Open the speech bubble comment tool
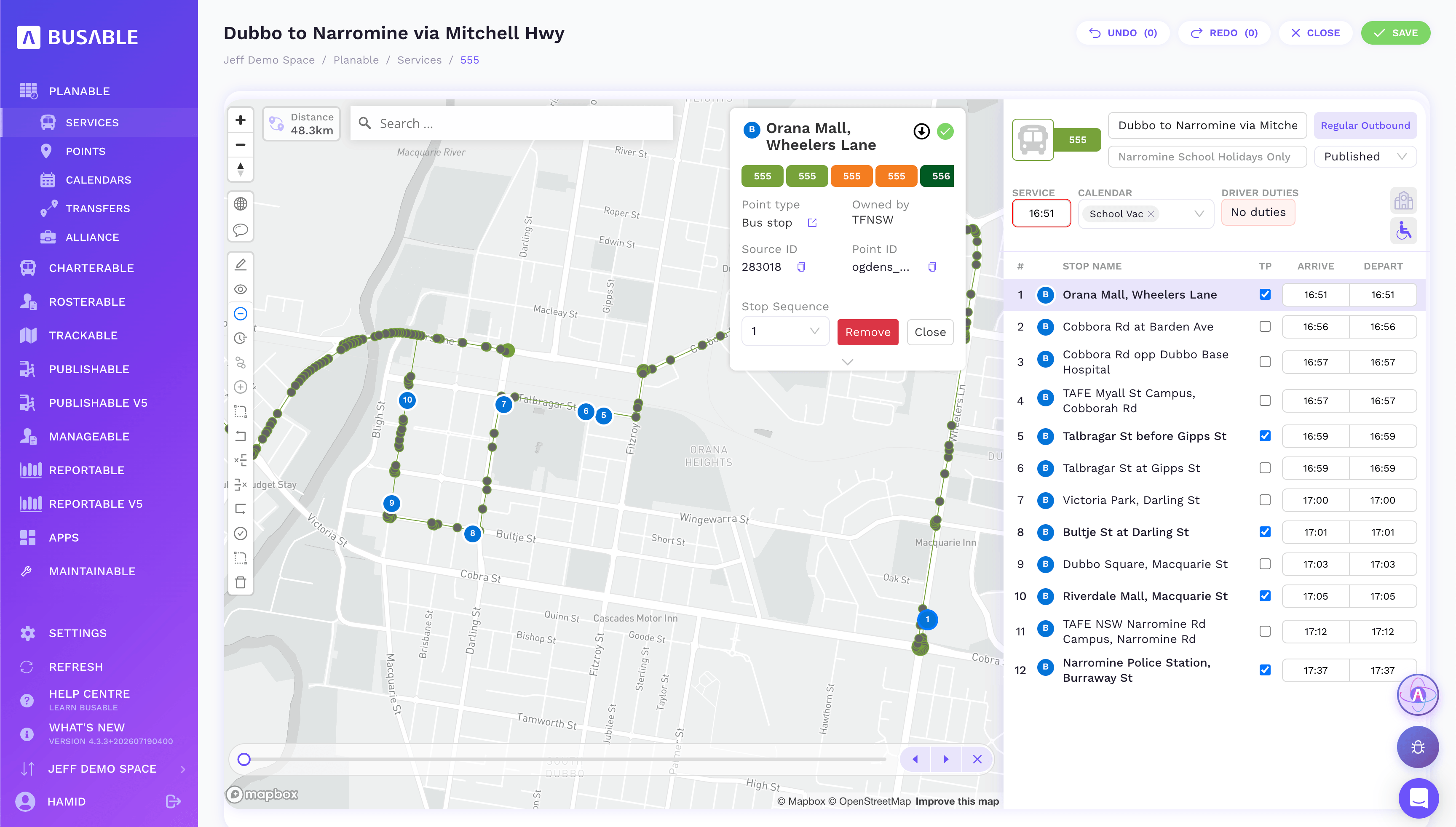The width and height of the screenshot is (1456, 827). tap(241, 230)
